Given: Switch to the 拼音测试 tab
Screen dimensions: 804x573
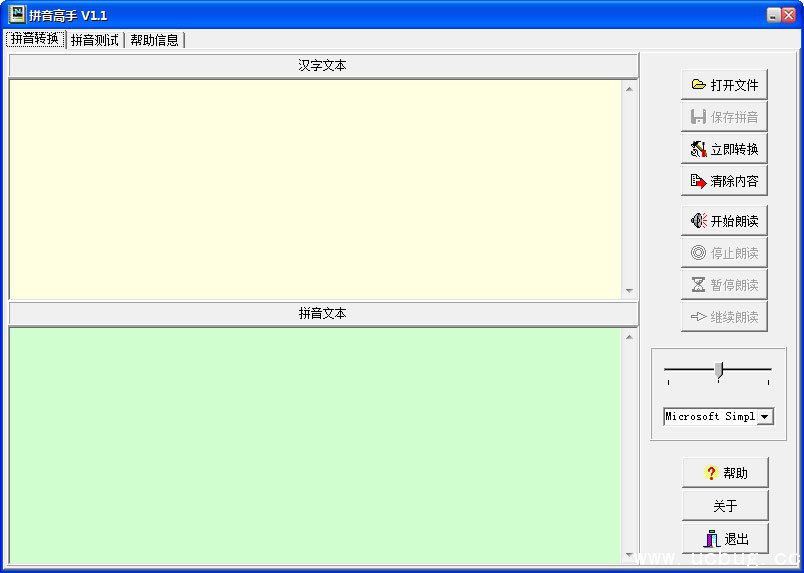Looking at the screenshot, I should [94, 40].
